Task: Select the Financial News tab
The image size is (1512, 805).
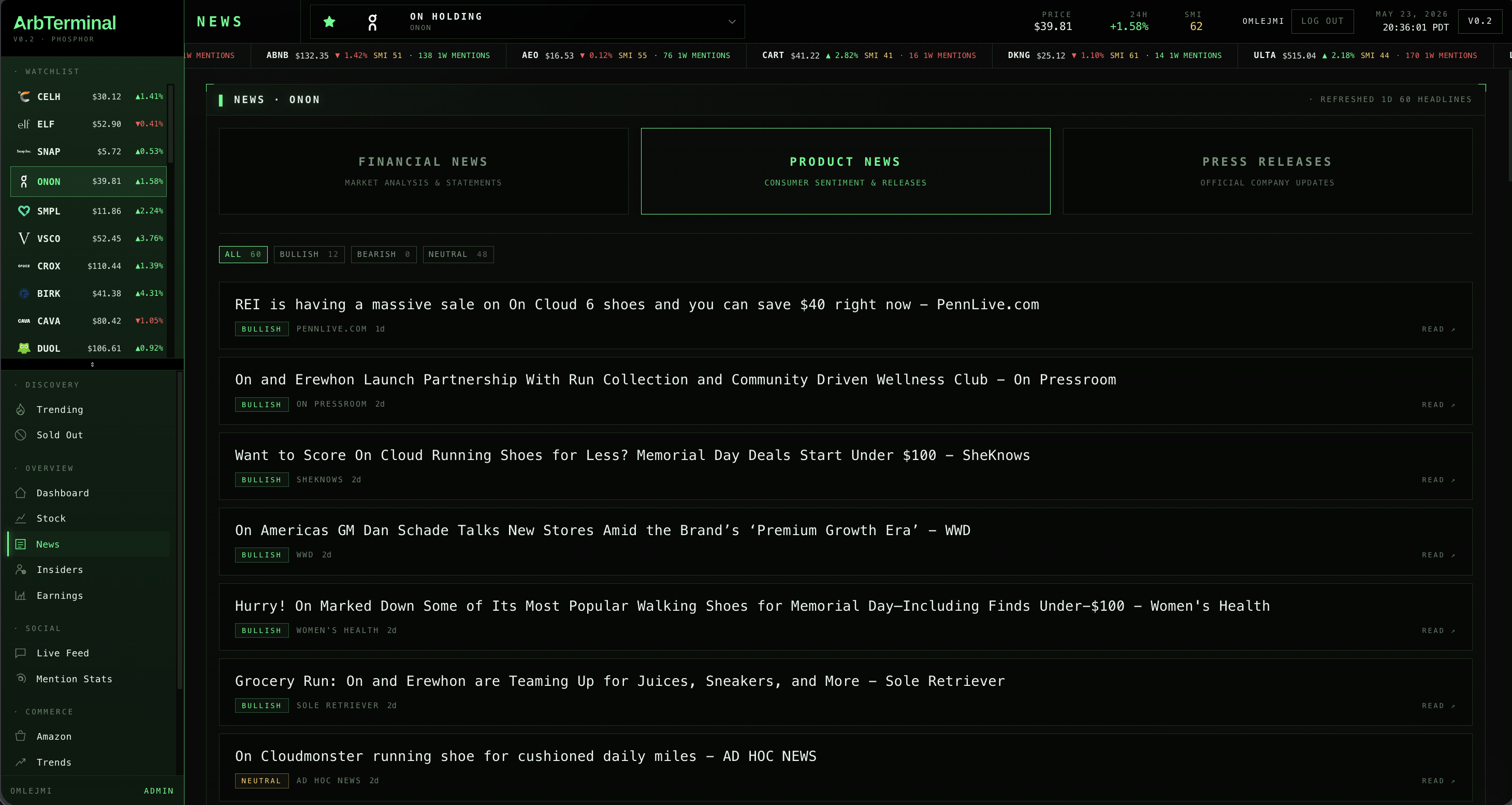Action: tap(423, 171)
